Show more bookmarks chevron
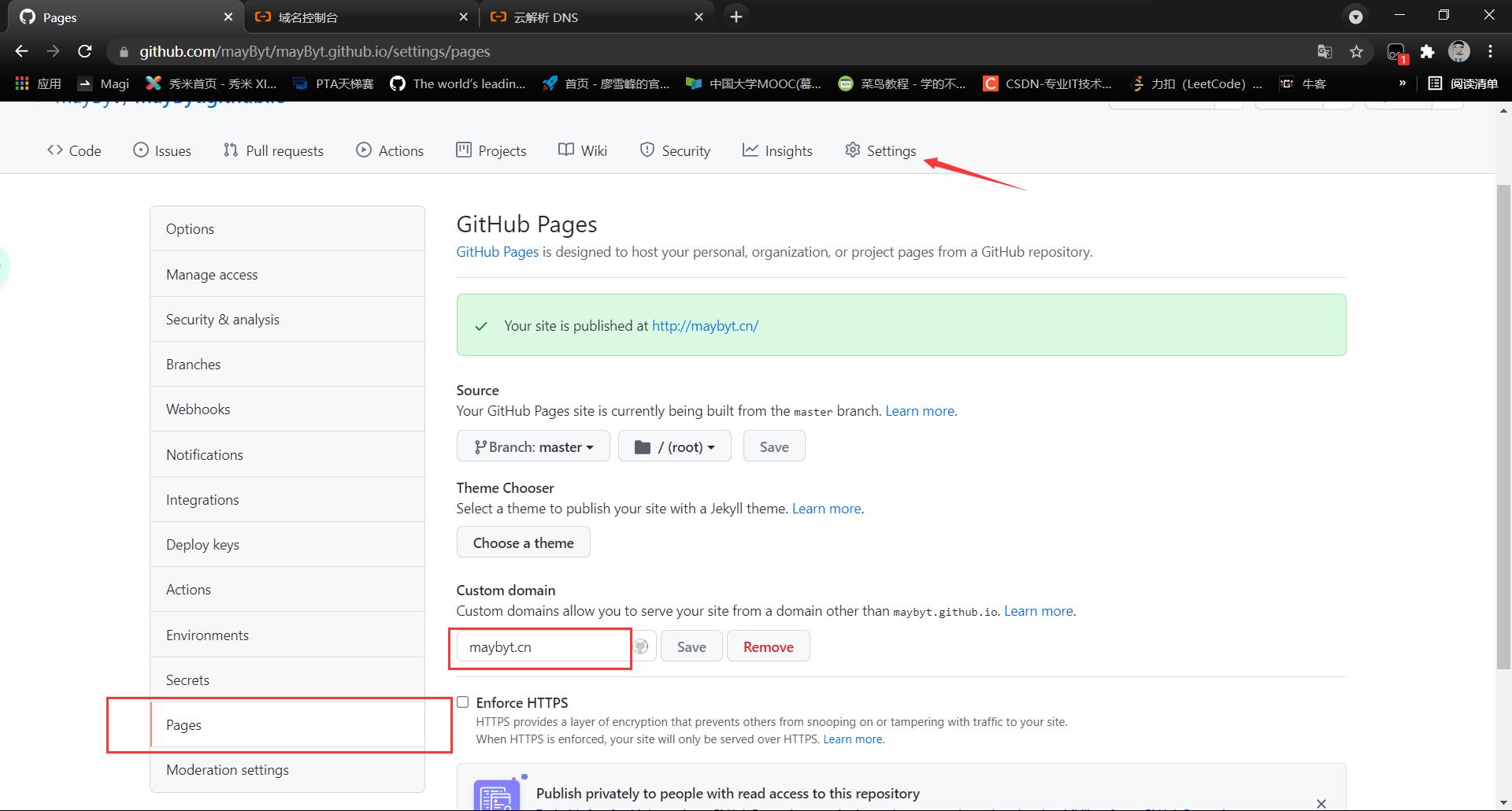The height and width of the screenshot is (811, 1512). coord(1403,83)
